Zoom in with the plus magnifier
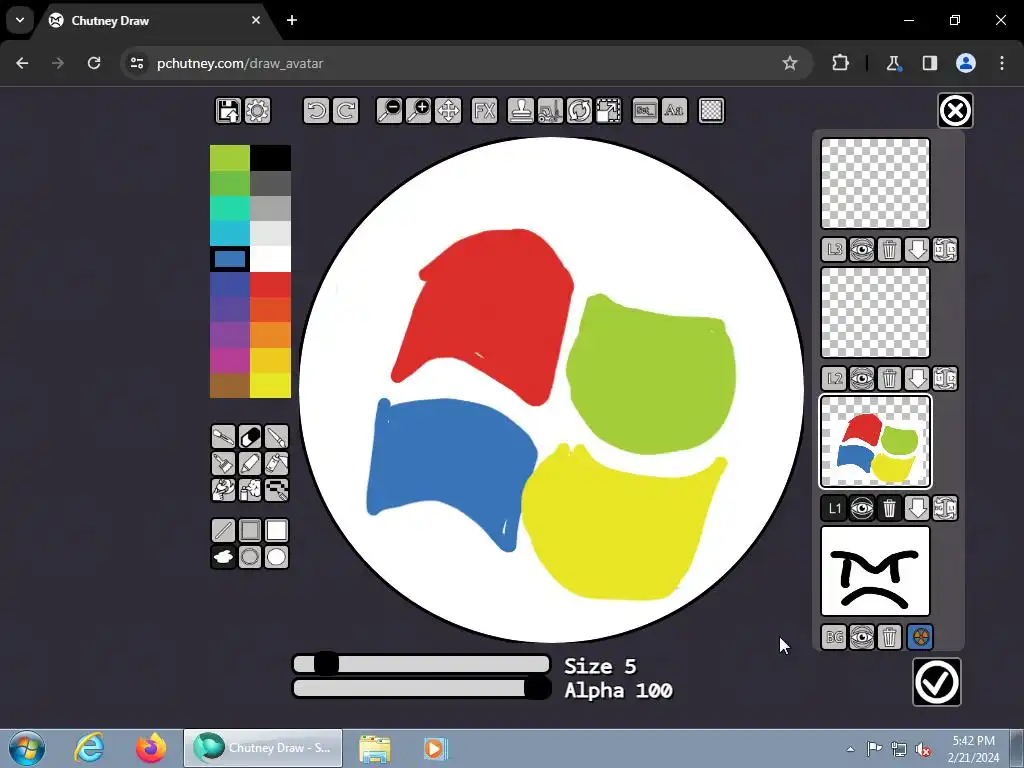 tap(419, 110)
